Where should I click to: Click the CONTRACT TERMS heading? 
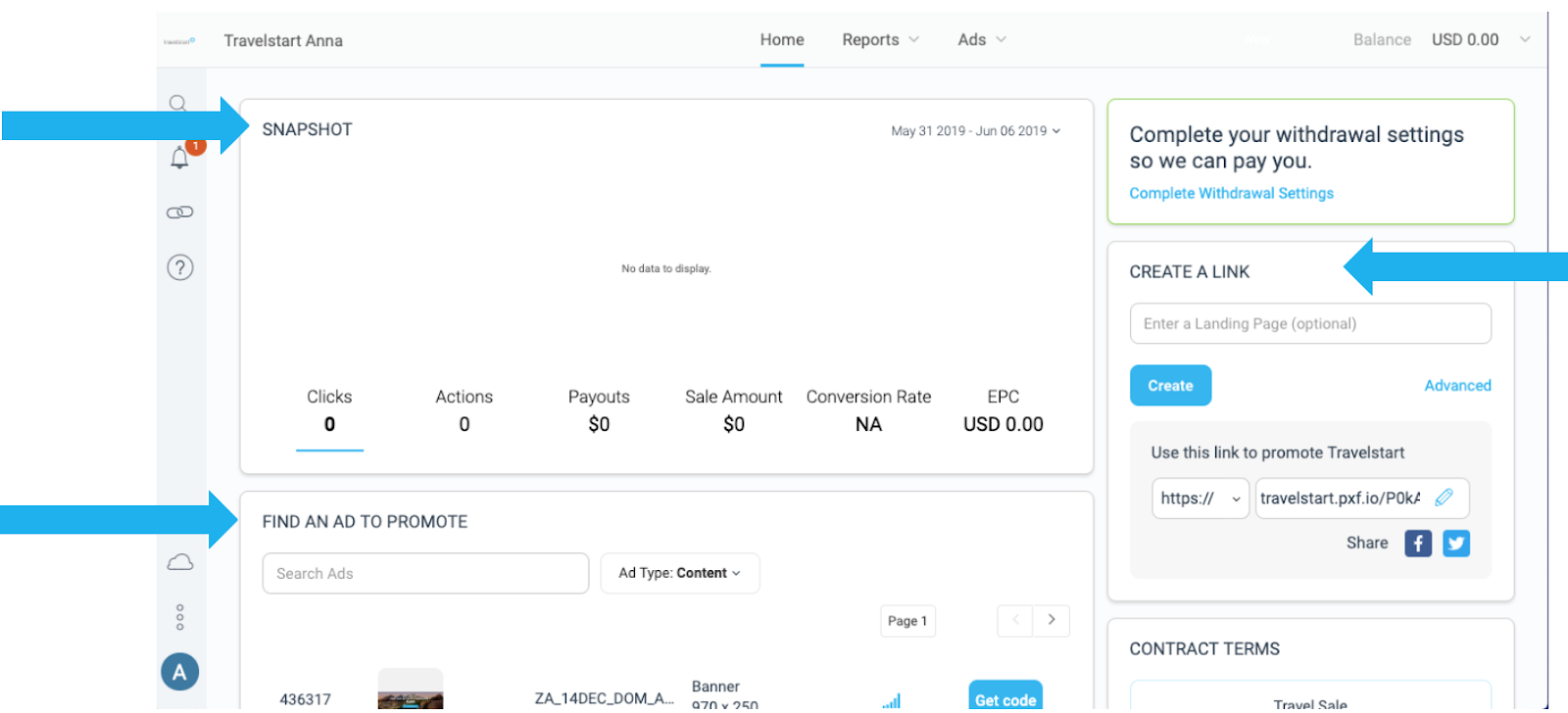click(1204, 649)
